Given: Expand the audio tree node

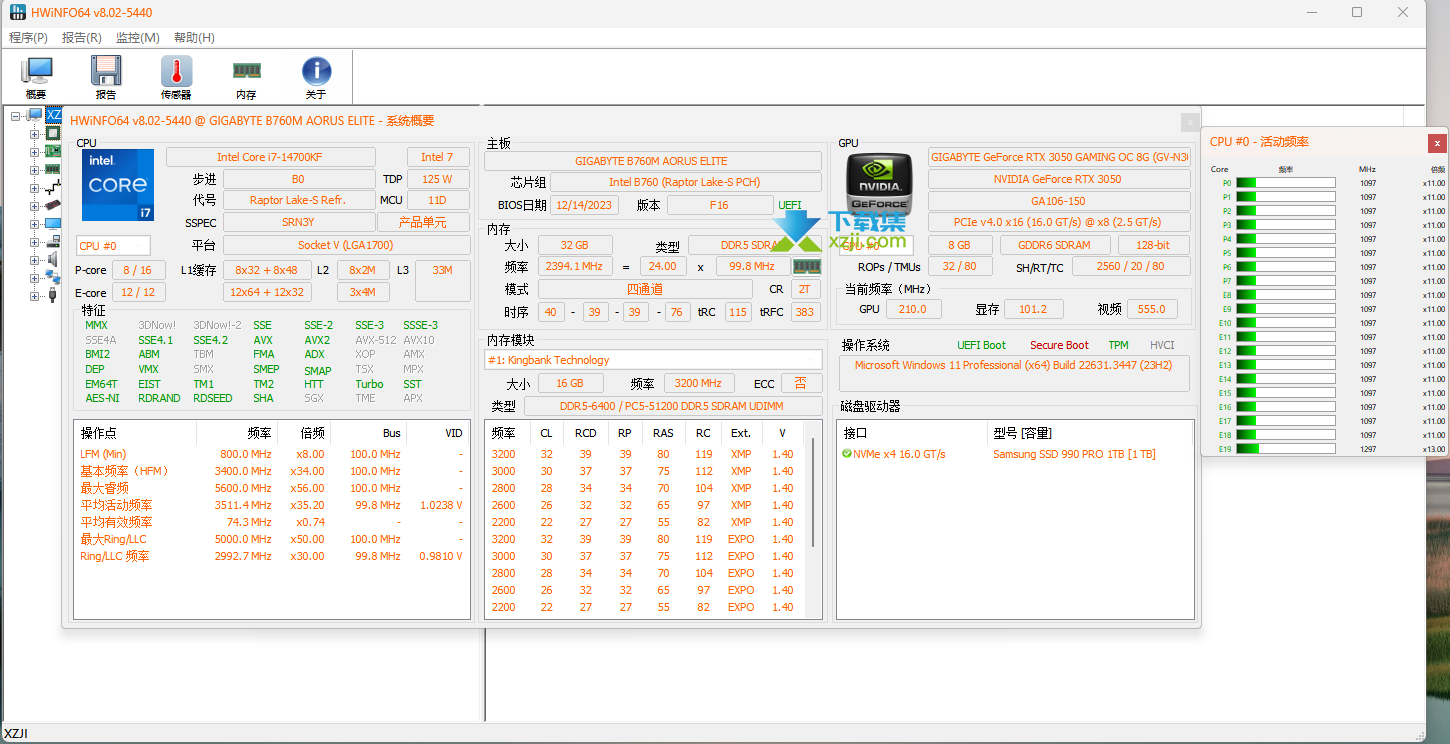Looking at the screenshot, I should [34, 260].
